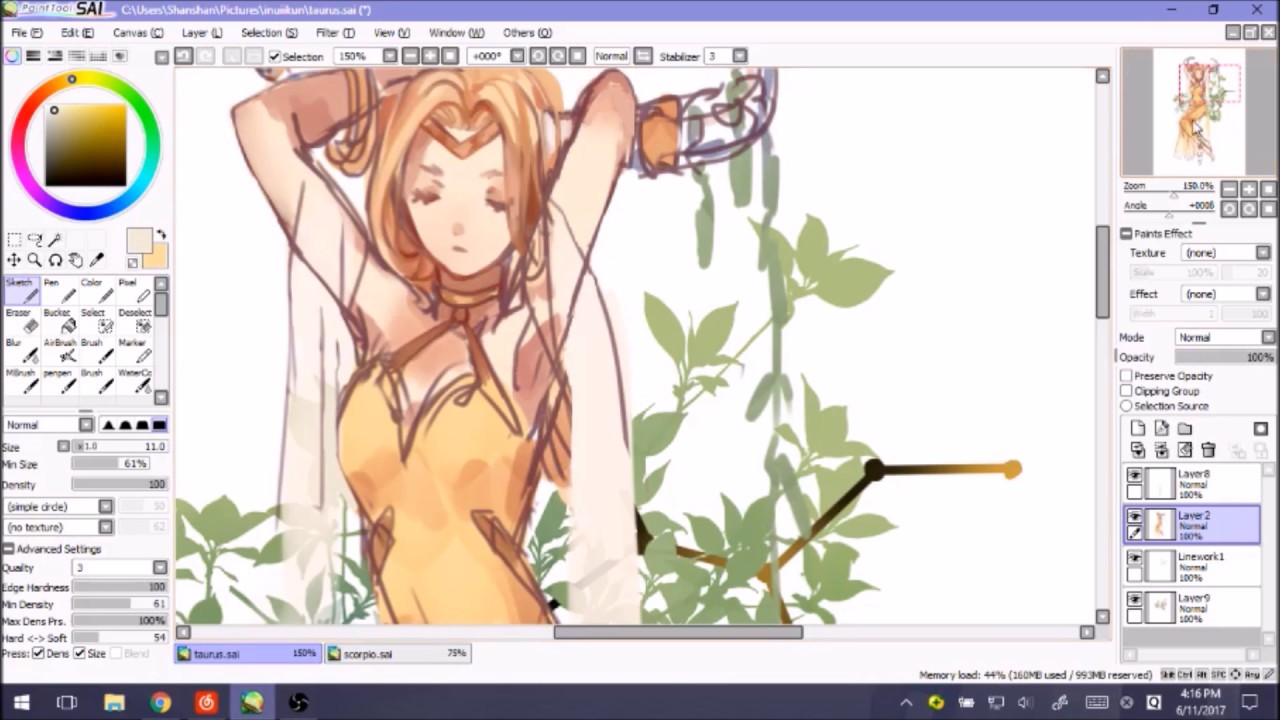Switch to the taurus.sai document tab
1280x720 pixels.
click(x=247, y=653)
